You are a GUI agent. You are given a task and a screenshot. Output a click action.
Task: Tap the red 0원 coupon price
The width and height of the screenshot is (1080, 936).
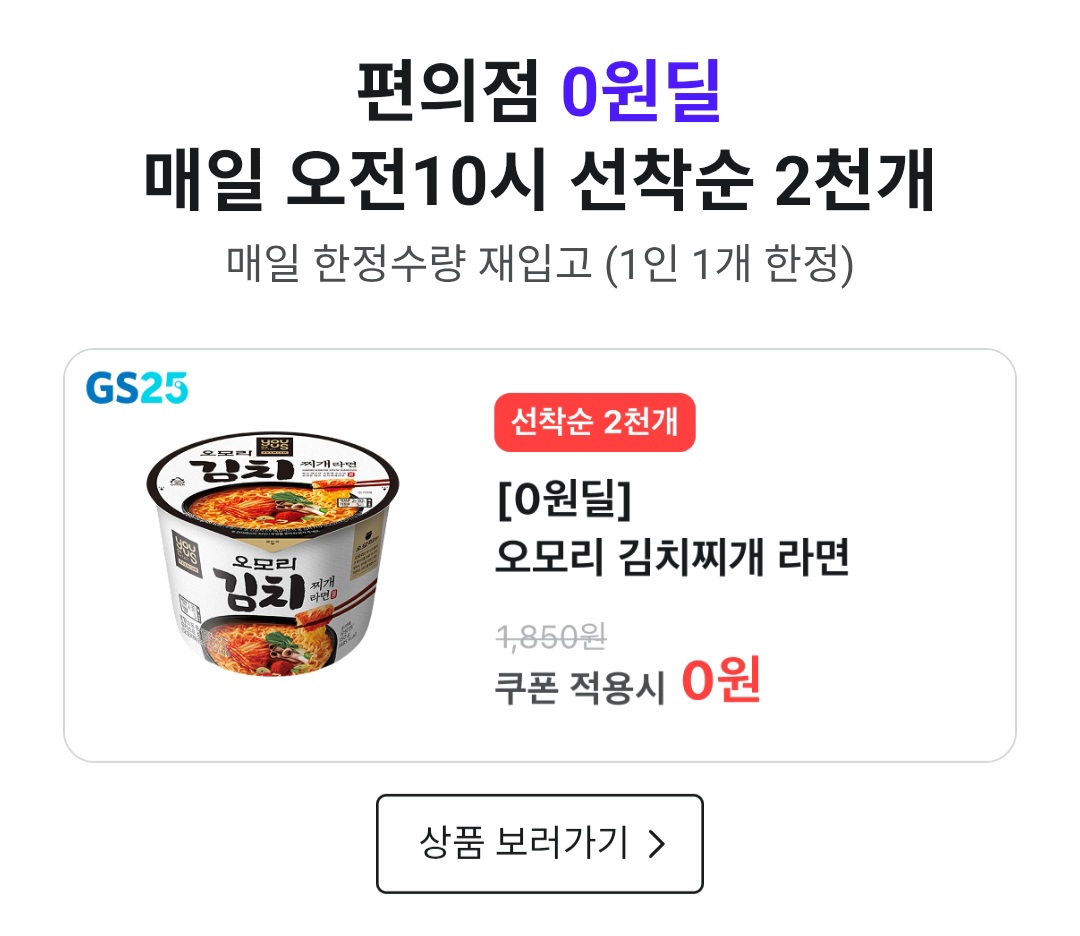coord(720,680)
